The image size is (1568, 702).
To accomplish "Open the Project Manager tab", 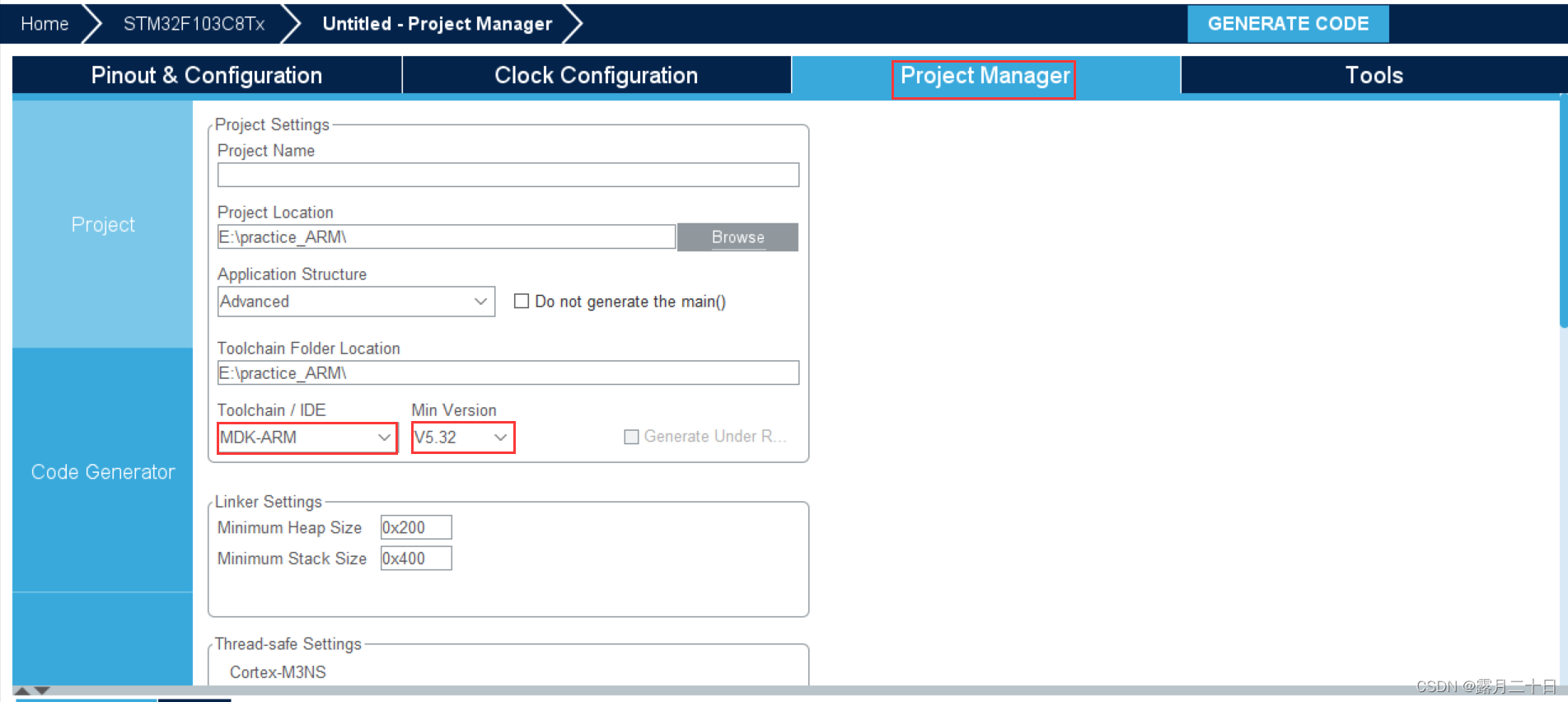I will (x=985, y=76).
